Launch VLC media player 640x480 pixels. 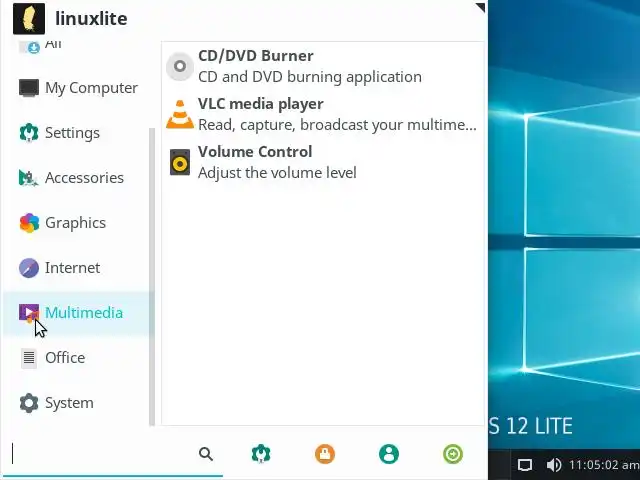tap(322, 114)
